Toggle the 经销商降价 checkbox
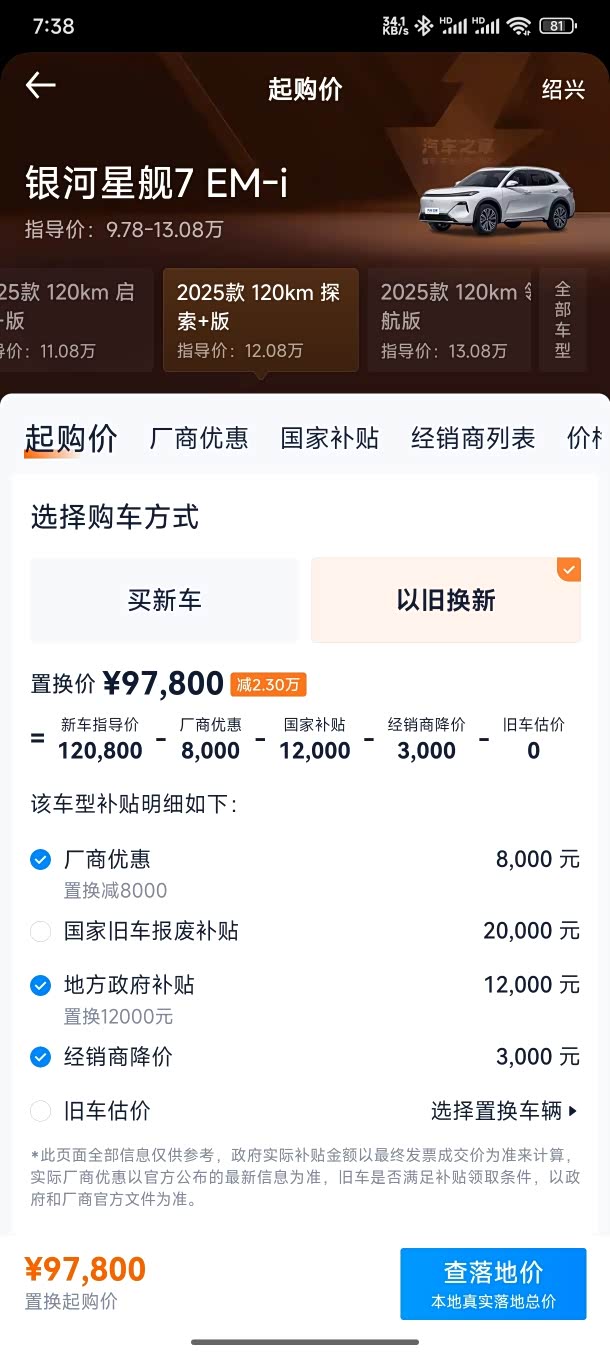Image resolution: width=610 pixels, height=1356 pixels. (40, 1057)
